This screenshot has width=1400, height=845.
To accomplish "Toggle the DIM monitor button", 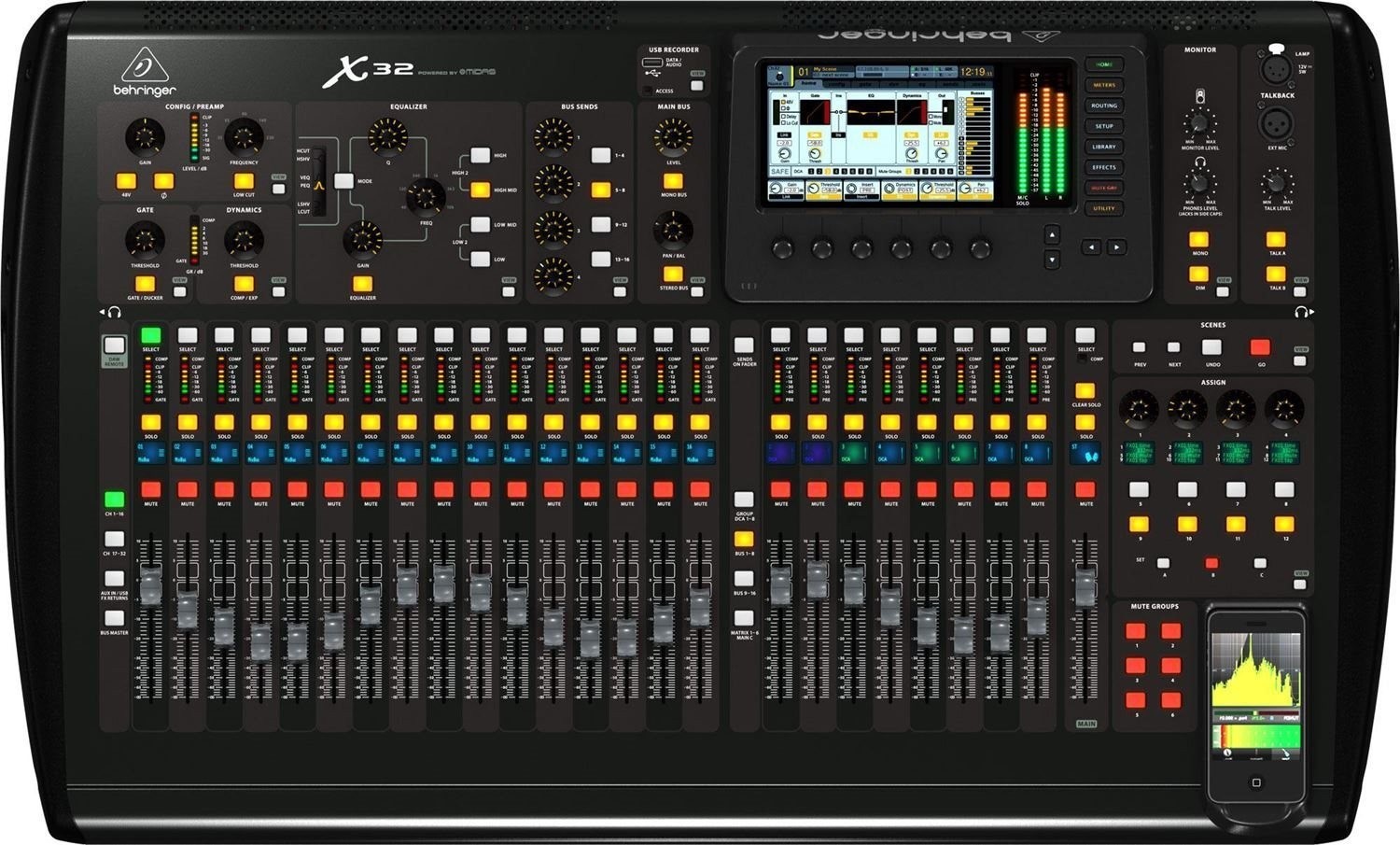I will point(1200,275).
